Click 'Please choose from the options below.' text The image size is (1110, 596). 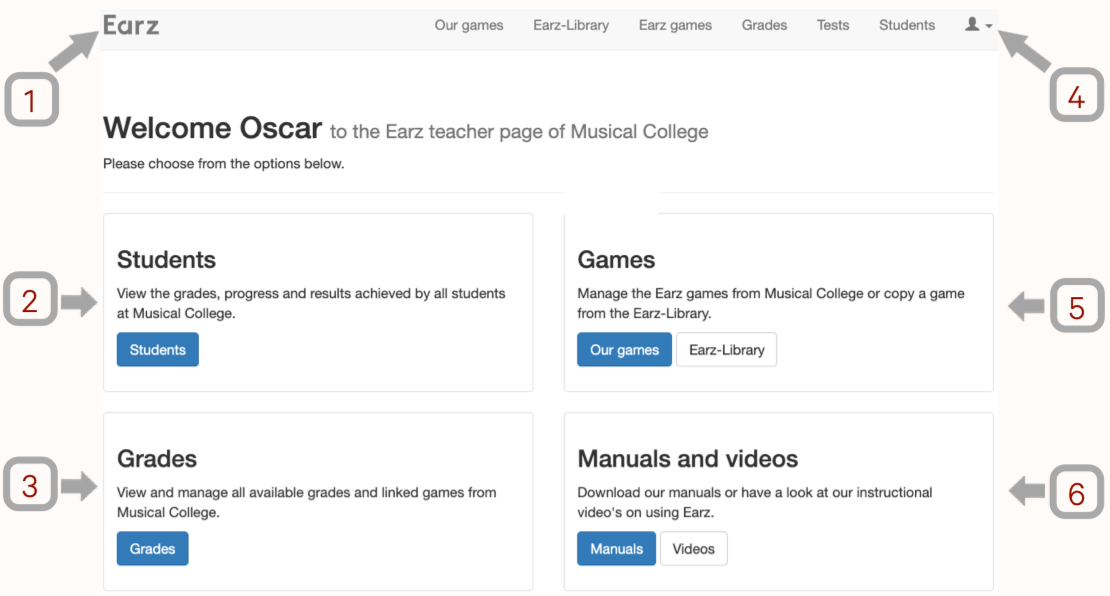tap(224, 164)
